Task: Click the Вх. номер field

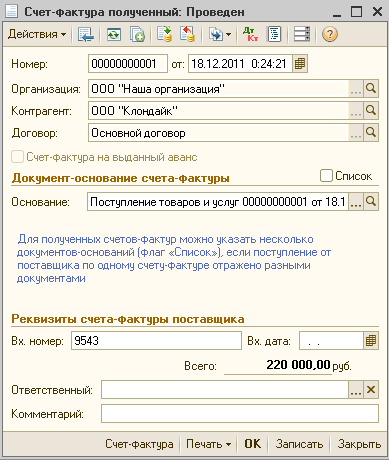Action: pos(156,341)
